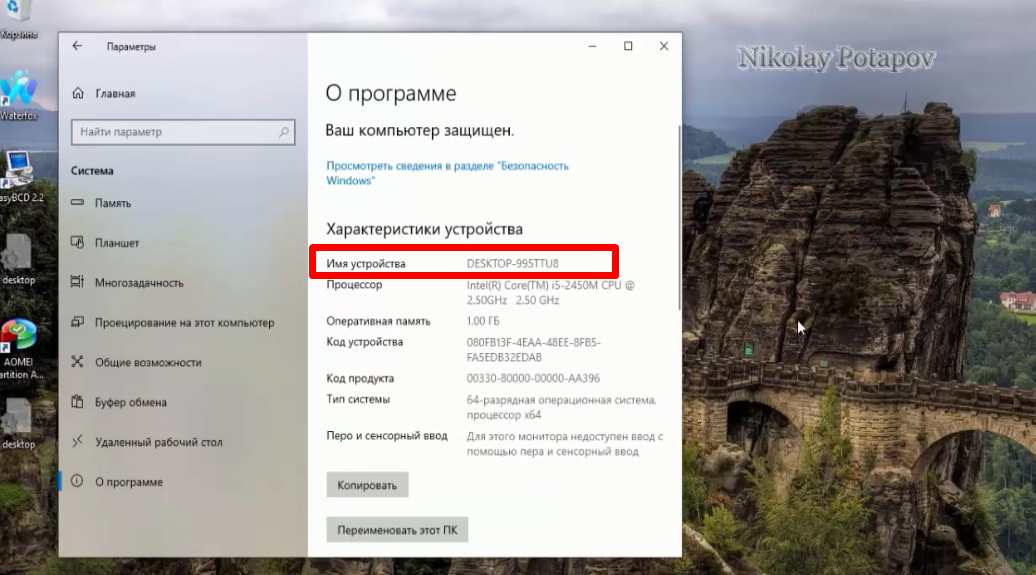Select the О программе info icon
1036x575 pixels.
[x=77, y=481]
